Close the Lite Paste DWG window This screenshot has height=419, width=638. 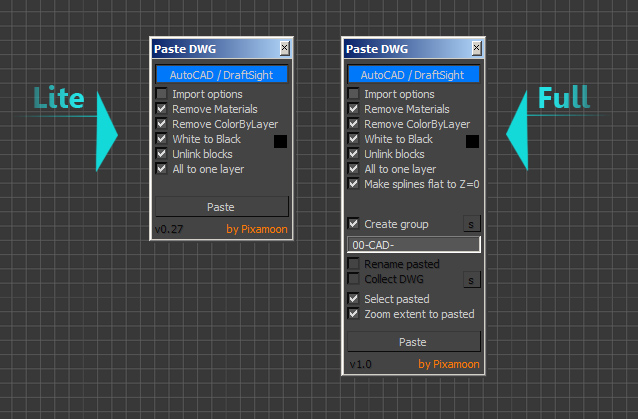[284, 48]
